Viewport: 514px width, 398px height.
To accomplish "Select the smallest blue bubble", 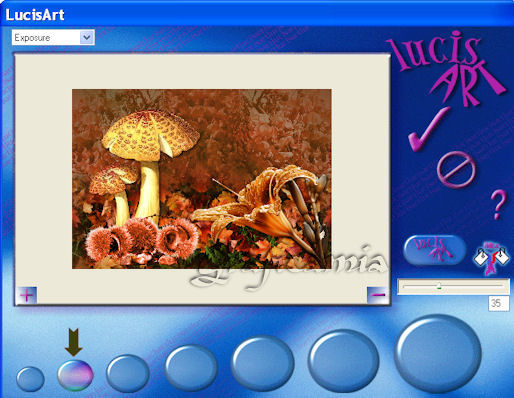I will click(x=30, y=379).
